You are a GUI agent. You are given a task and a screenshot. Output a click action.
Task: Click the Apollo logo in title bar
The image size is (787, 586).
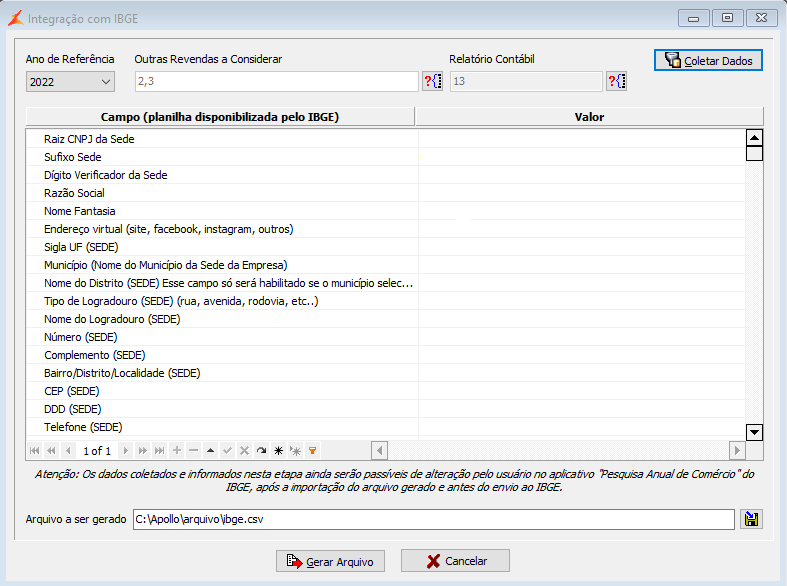tap(16, 18)
